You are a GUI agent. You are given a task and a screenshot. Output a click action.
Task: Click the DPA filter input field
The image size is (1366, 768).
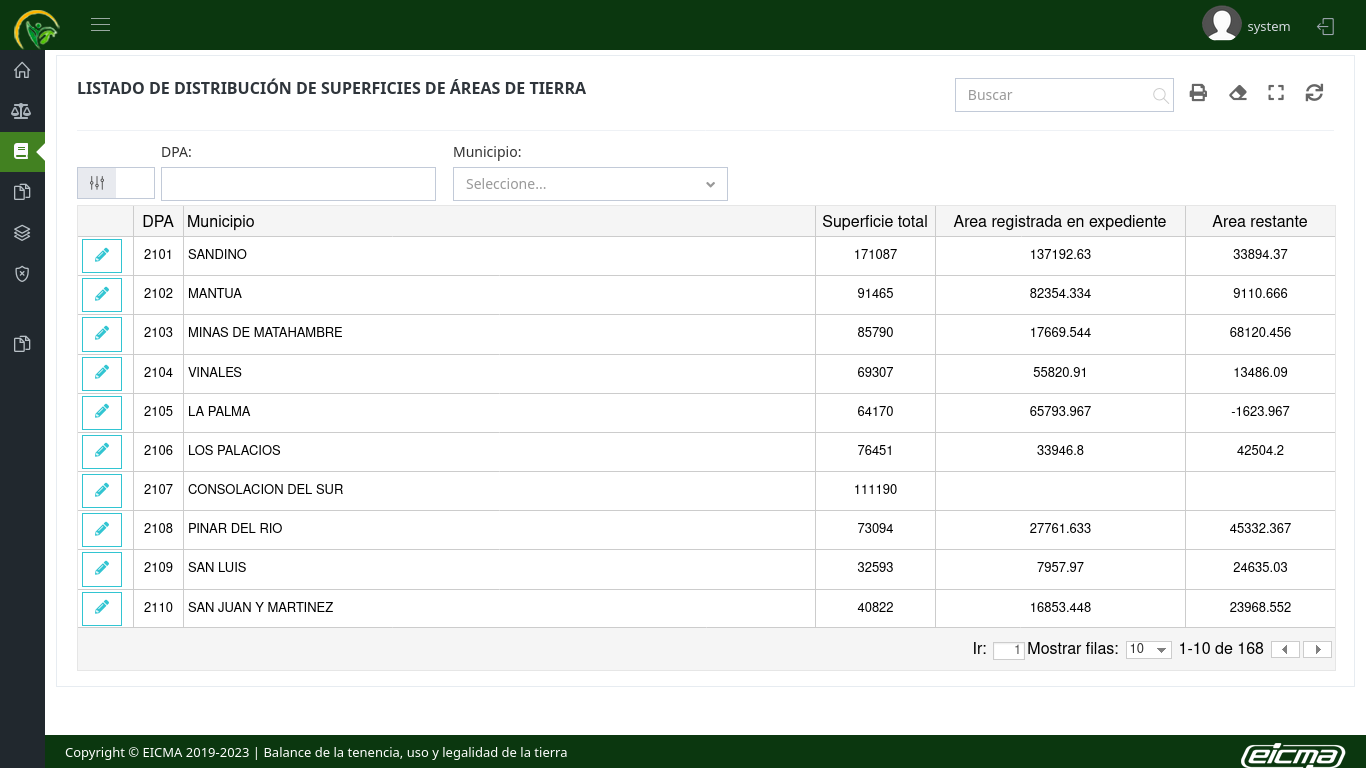click(298, 184)
